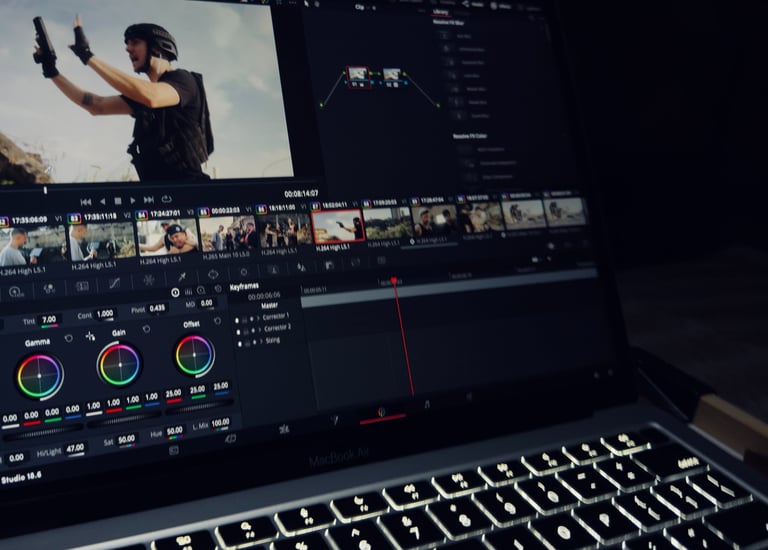Image resolution: width=768 pixels, height=550 pixels.
Task: Reset all primaries wheels icon
Action: click(x=218, y=289)
